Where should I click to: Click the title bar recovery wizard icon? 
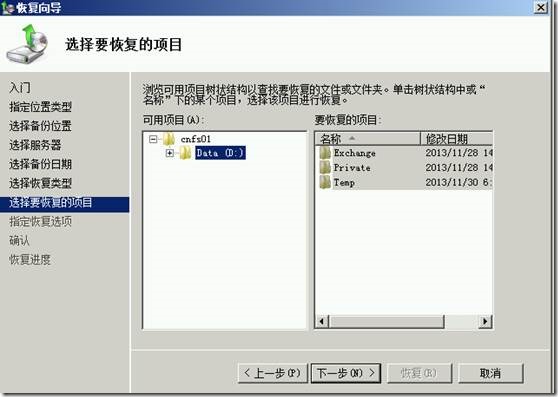(x=7, y=7)
